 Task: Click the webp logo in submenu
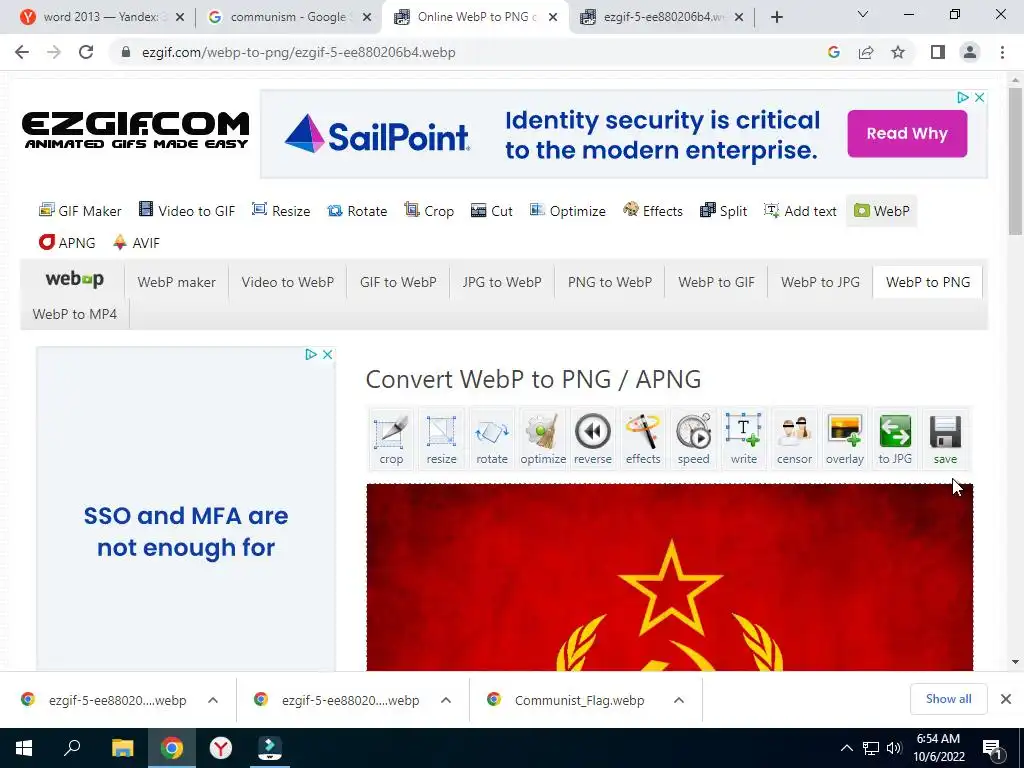(74, 280)
